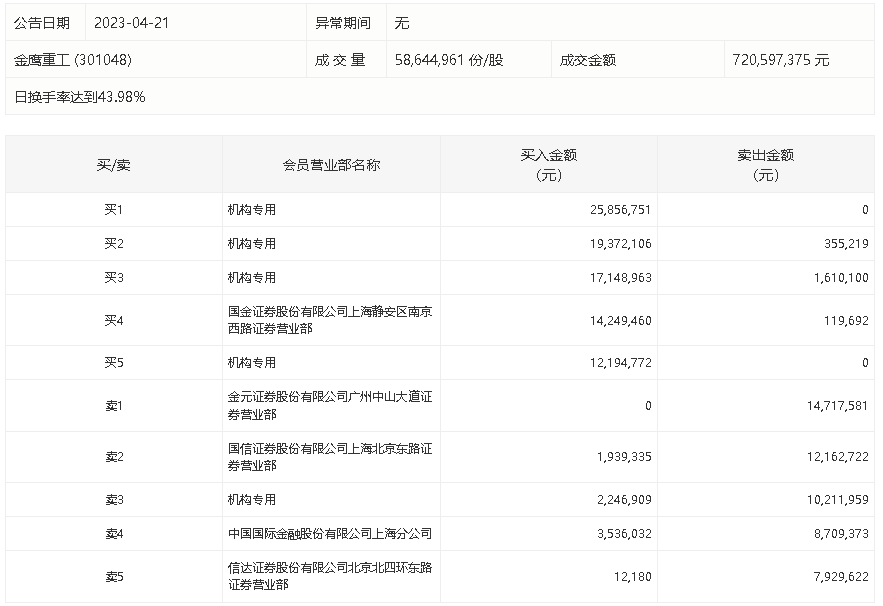
Task: Select the 买5 row label
Action: tap(113, 362)
